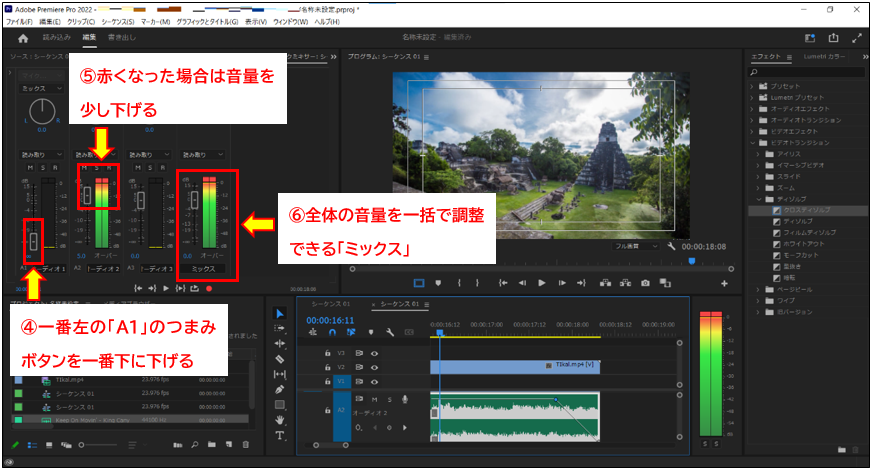Open the share export icon in header
Screen dimensions: 872x470
tap(833, 38)
